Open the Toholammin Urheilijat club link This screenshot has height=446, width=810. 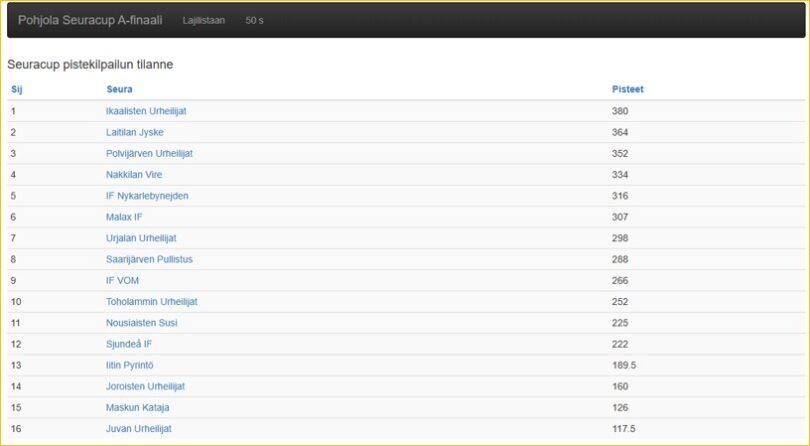152,302
